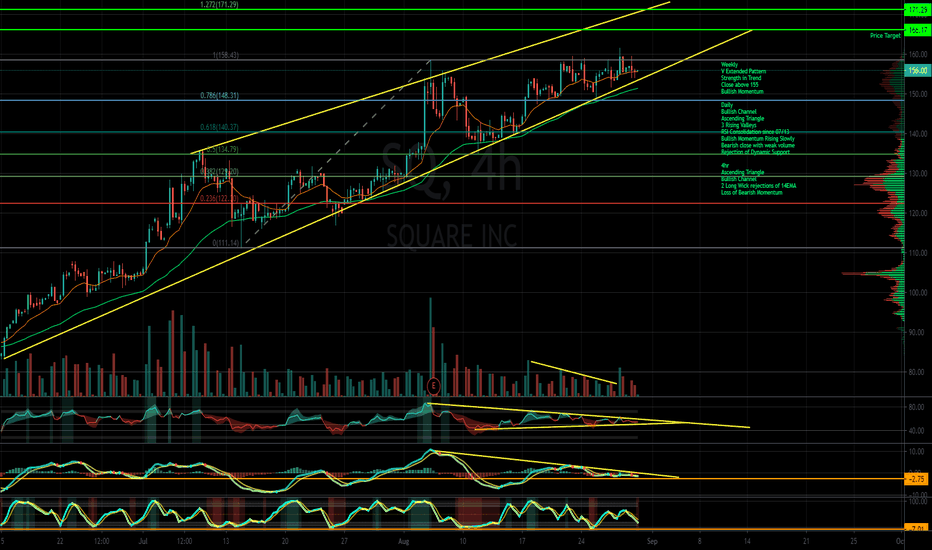Select the 171.29 green price label
Image resolution: width=932 pixels, height=550 pixels.
tap(917, 10)
